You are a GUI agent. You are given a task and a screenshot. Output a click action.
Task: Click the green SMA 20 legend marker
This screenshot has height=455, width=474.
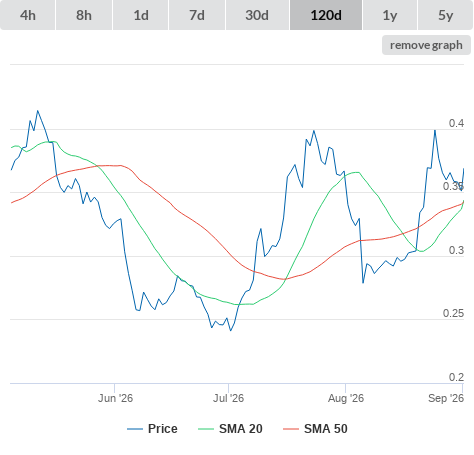point(206,429)
